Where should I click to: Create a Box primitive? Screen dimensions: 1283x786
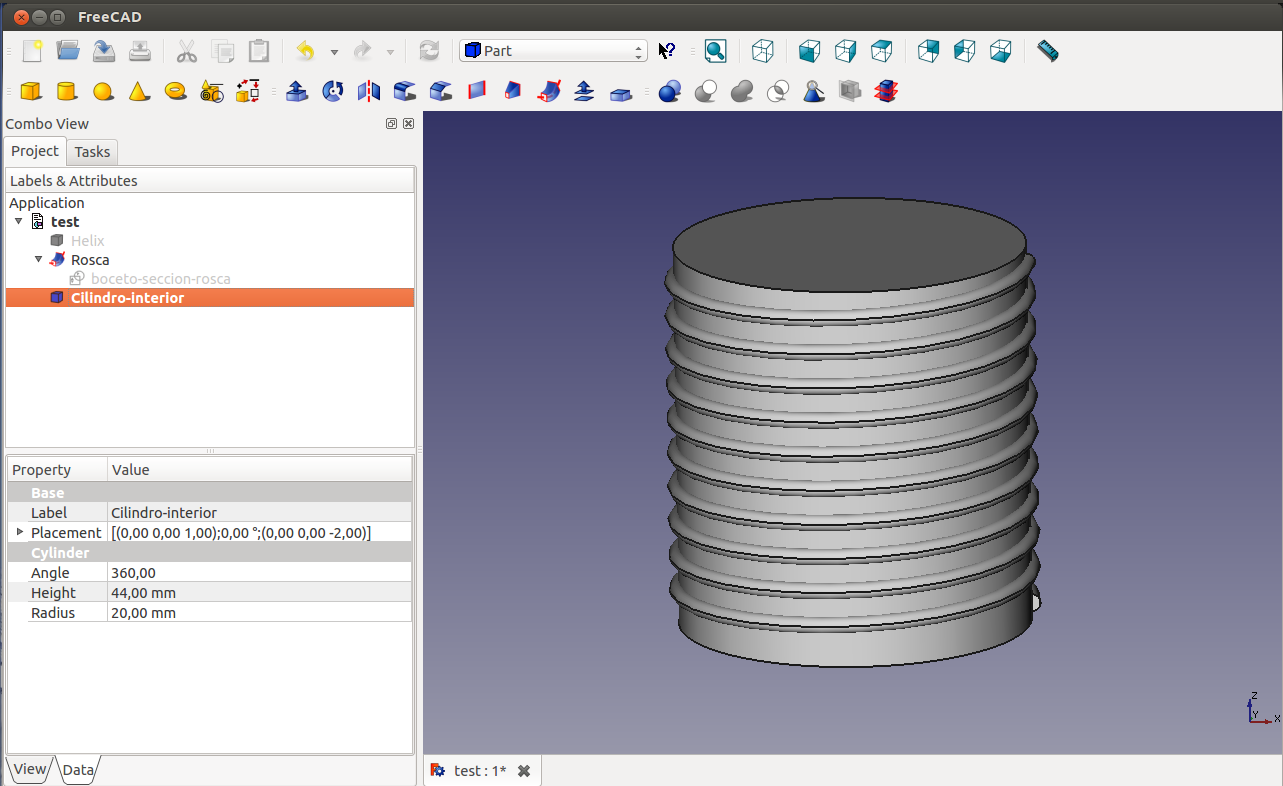pyautogui.click(x=31, y=92)
